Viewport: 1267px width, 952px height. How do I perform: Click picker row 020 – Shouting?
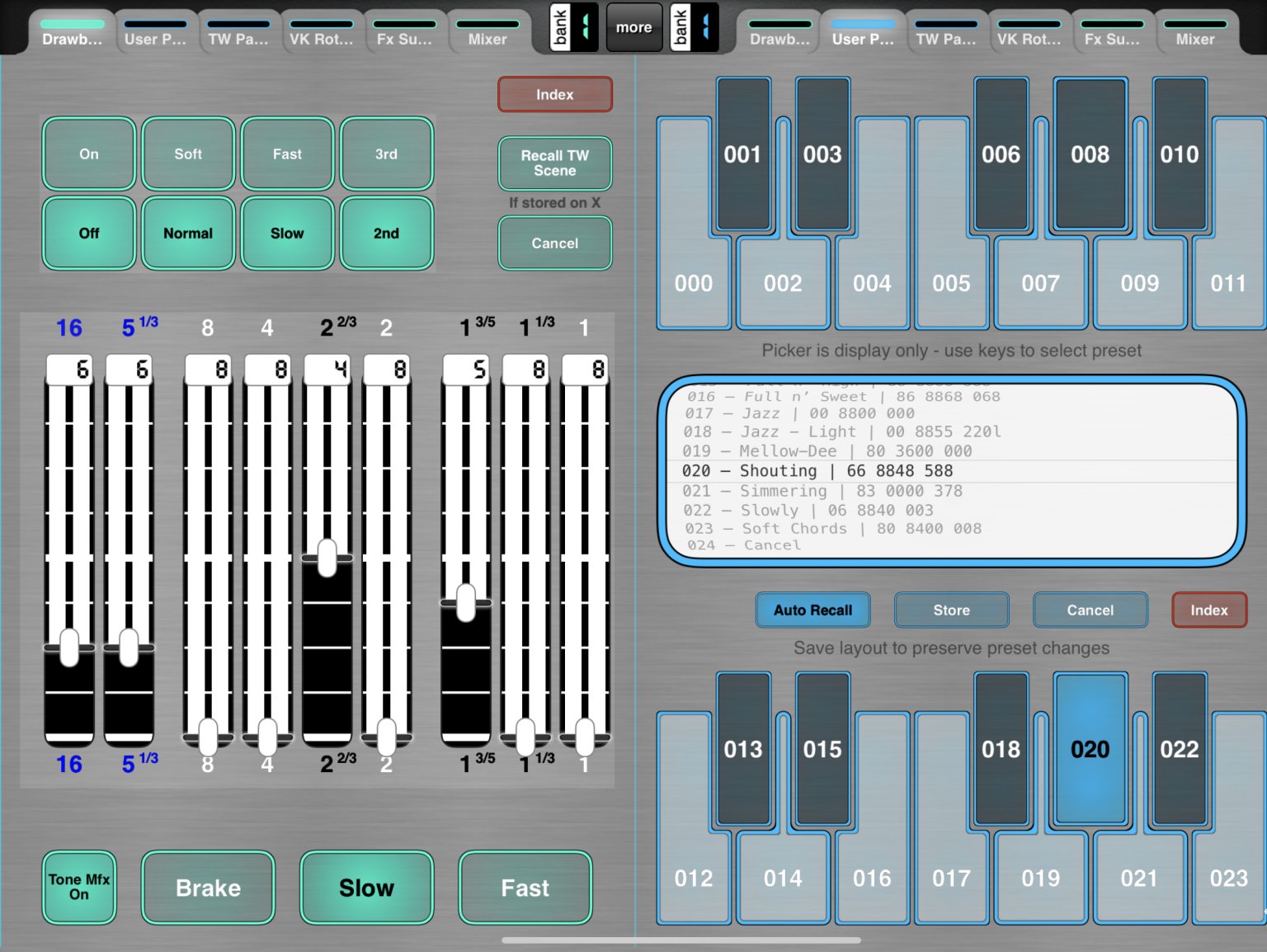point(951,471)
